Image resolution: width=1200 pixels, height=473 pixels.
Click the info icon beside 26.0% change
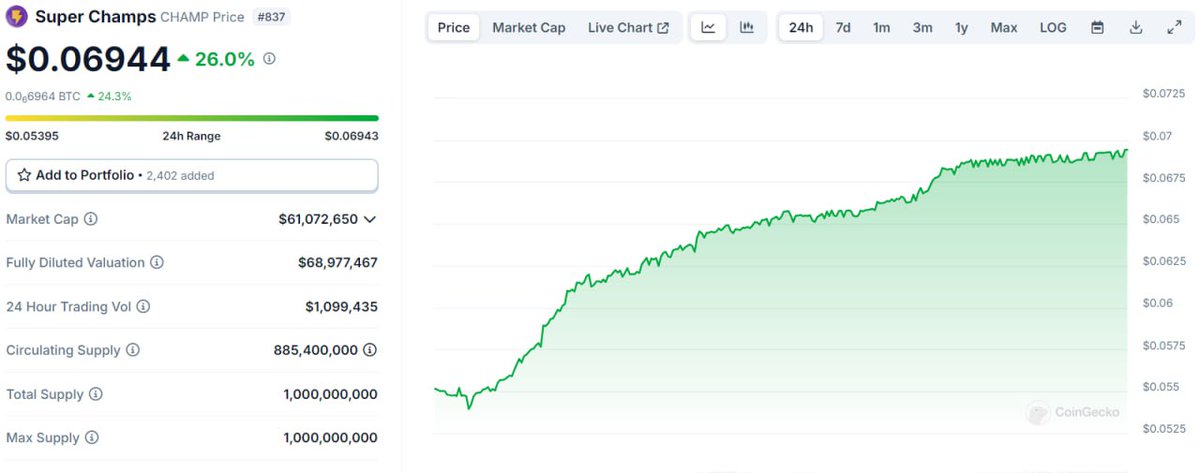click(x=269, y=59)
